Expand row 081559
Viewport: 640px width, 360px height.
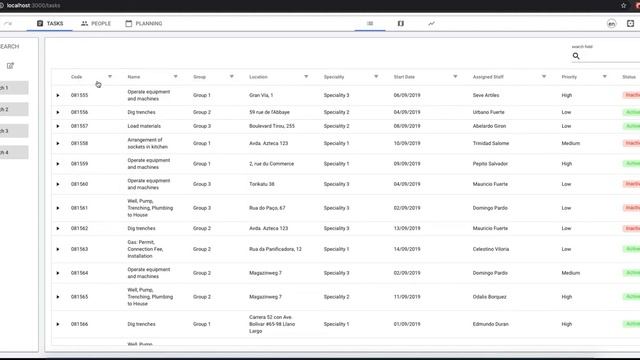(x=58, y=164)
